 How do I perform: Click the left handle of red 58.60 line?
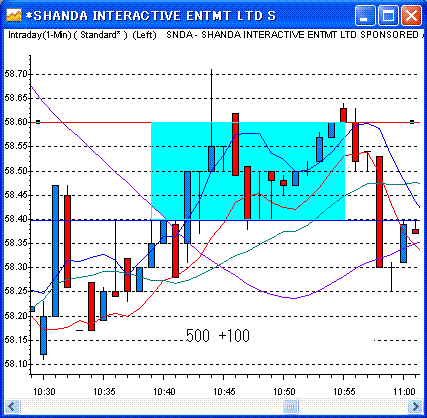pos(38,122)
